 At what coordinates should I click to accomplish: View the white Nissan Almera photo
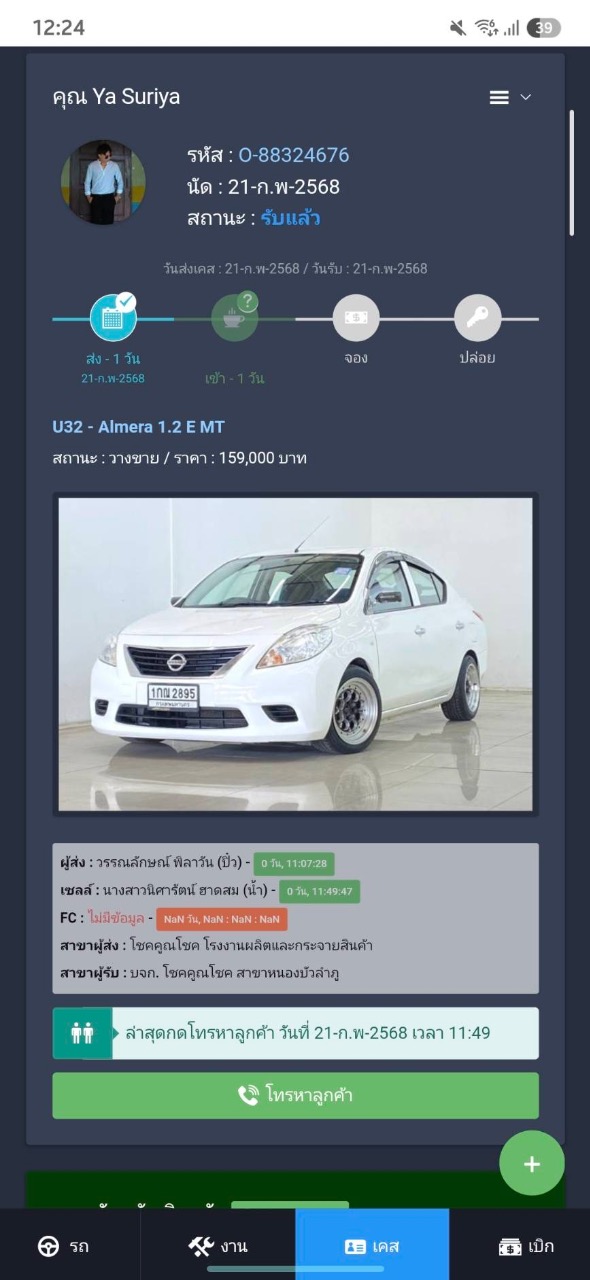click(295, 654)
